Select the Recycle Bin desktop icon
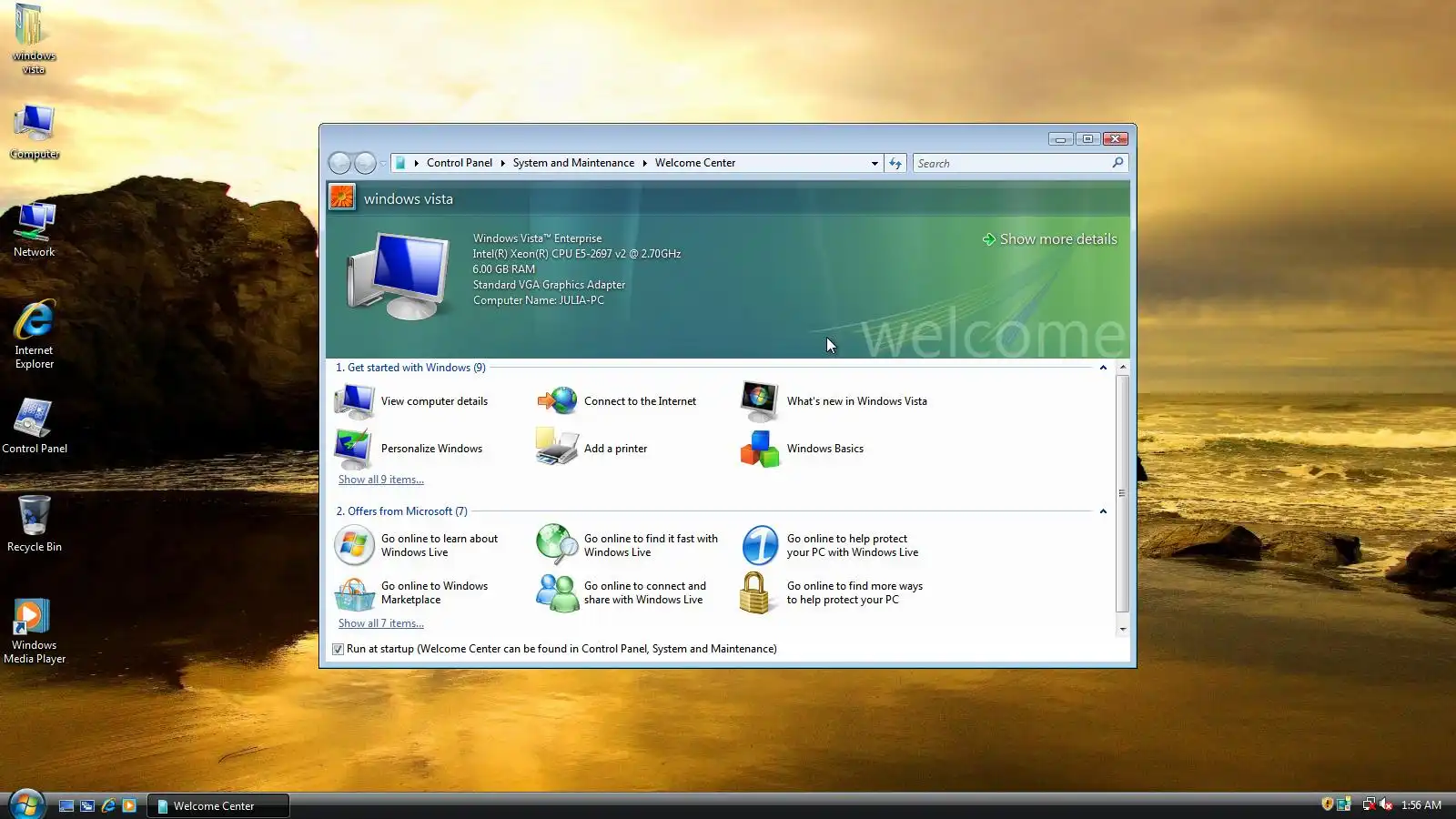This screenshot has width=1456, height=819. coord(35,524)
